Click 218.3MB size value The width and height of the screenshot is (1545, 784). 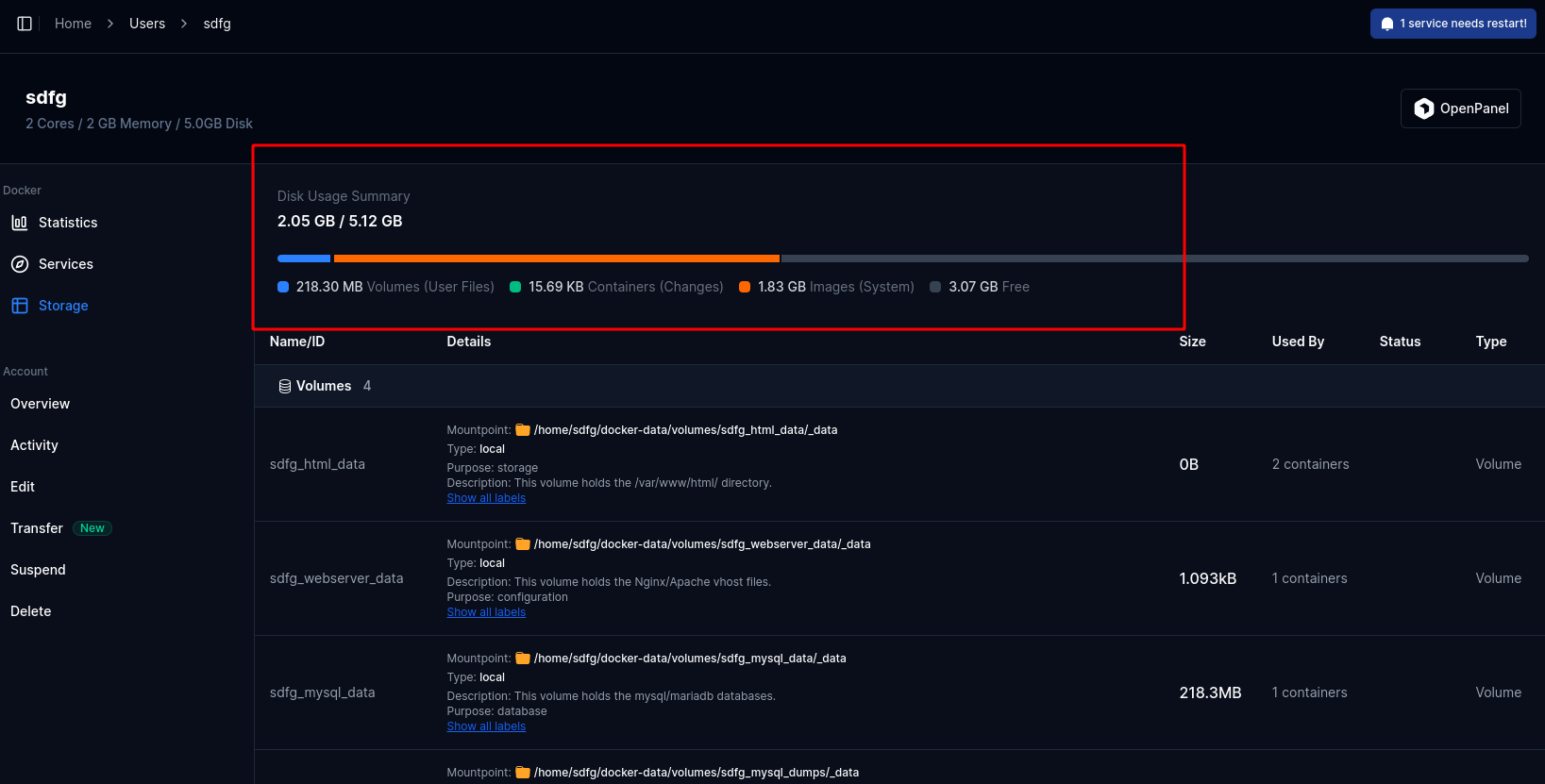(1210, 692)
